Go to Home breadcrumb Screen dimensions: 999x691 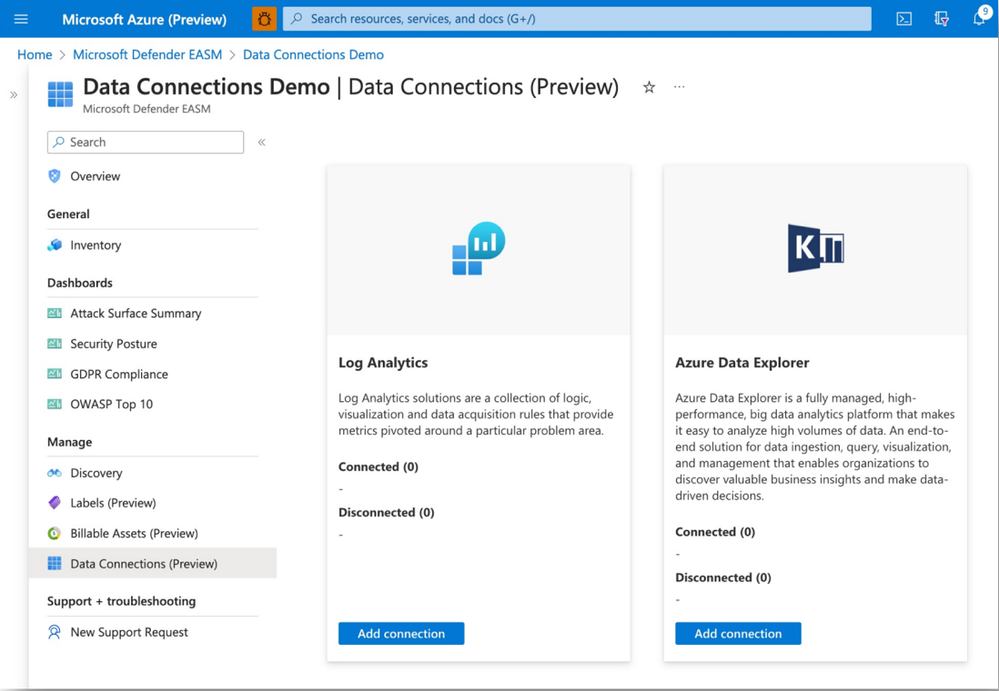click(34, 55)
